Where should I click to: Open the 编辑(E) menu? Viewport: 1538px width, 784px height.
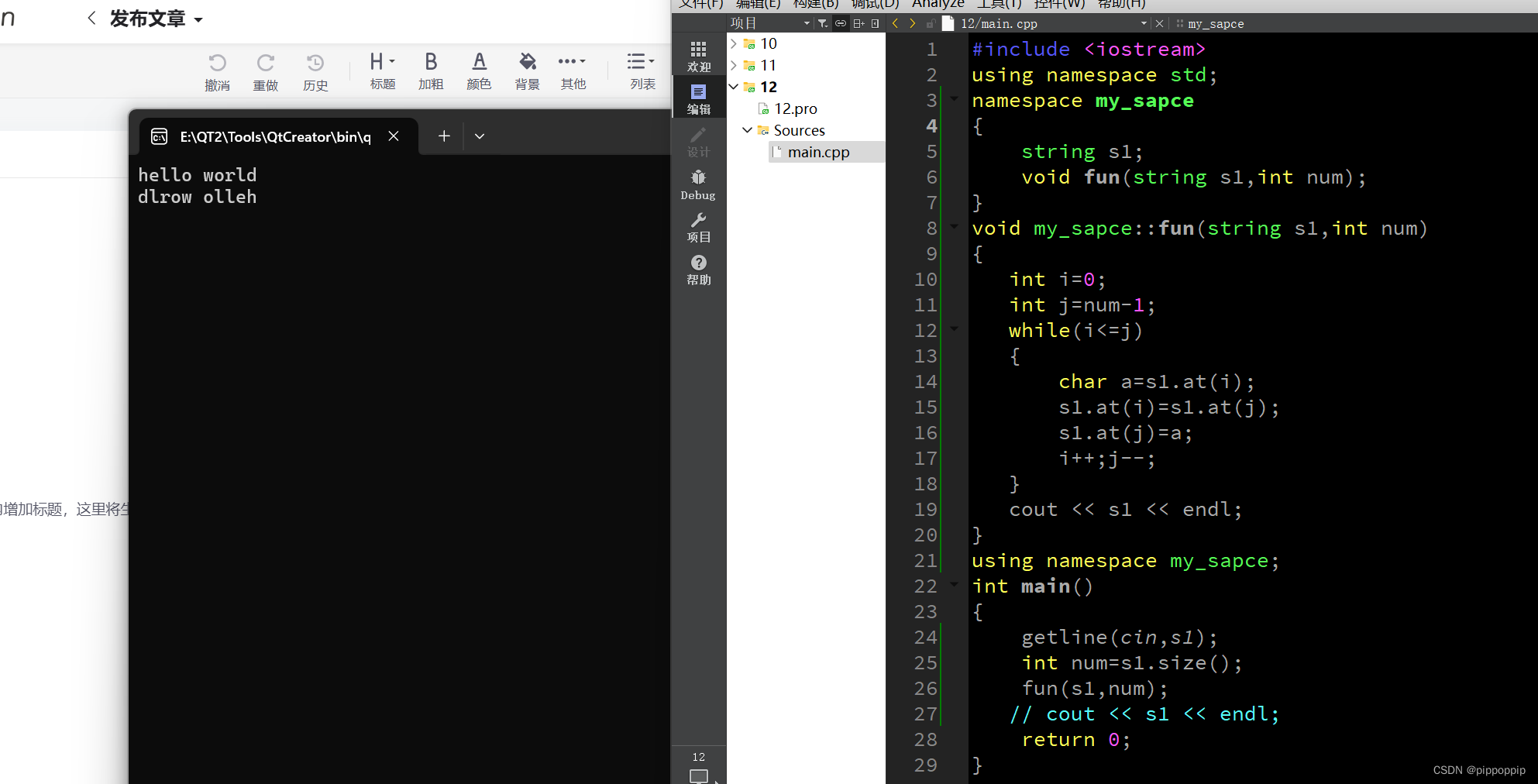click(758, 4)
